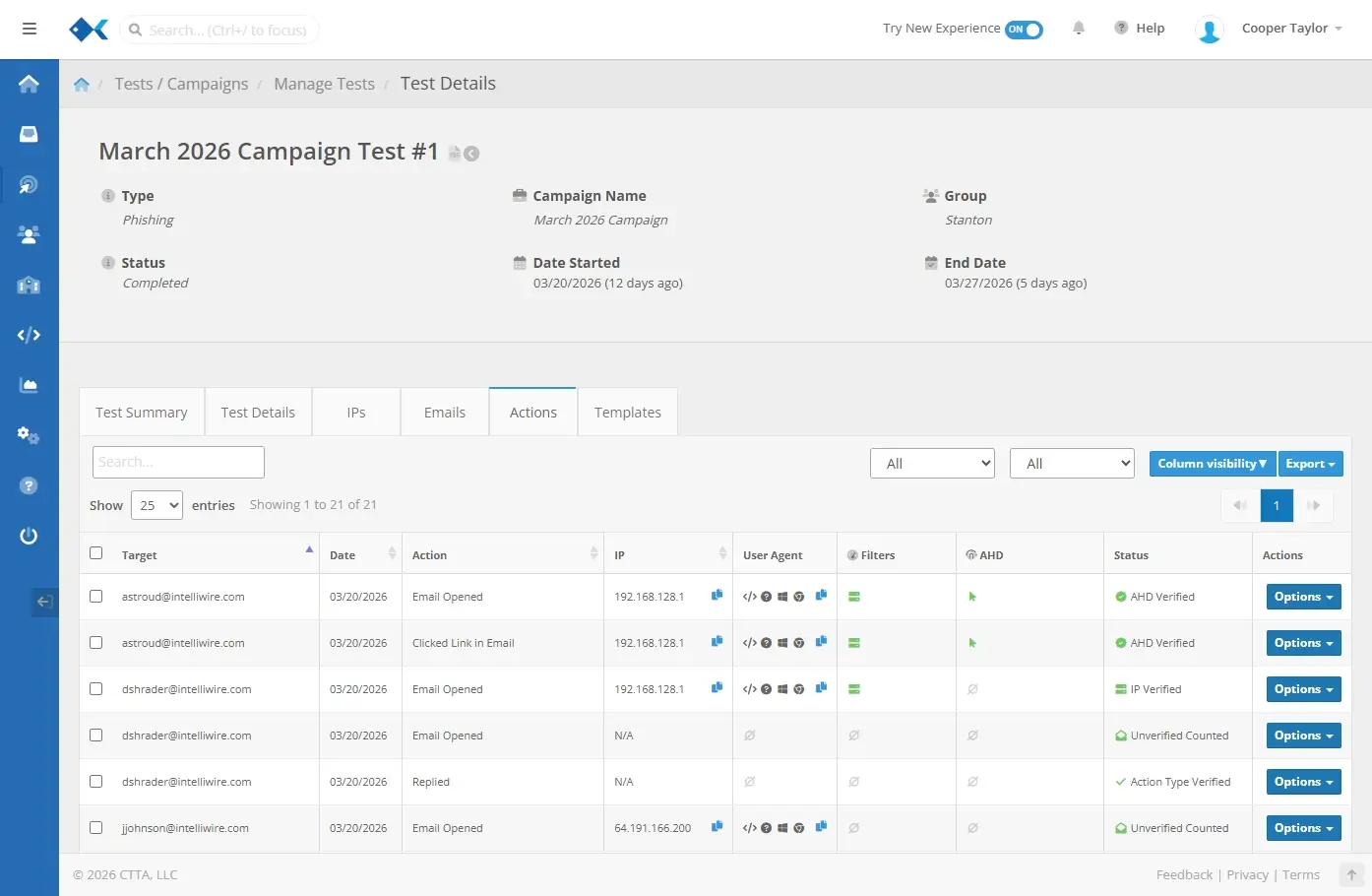Click the home icon in sidebar

(29, 84)
